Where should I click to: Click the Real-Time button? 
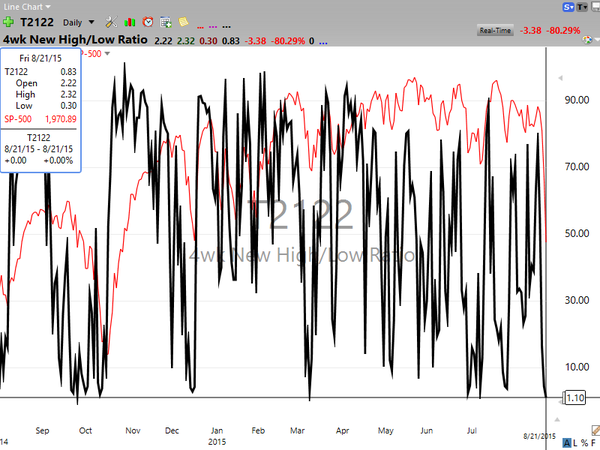point(495,31)
